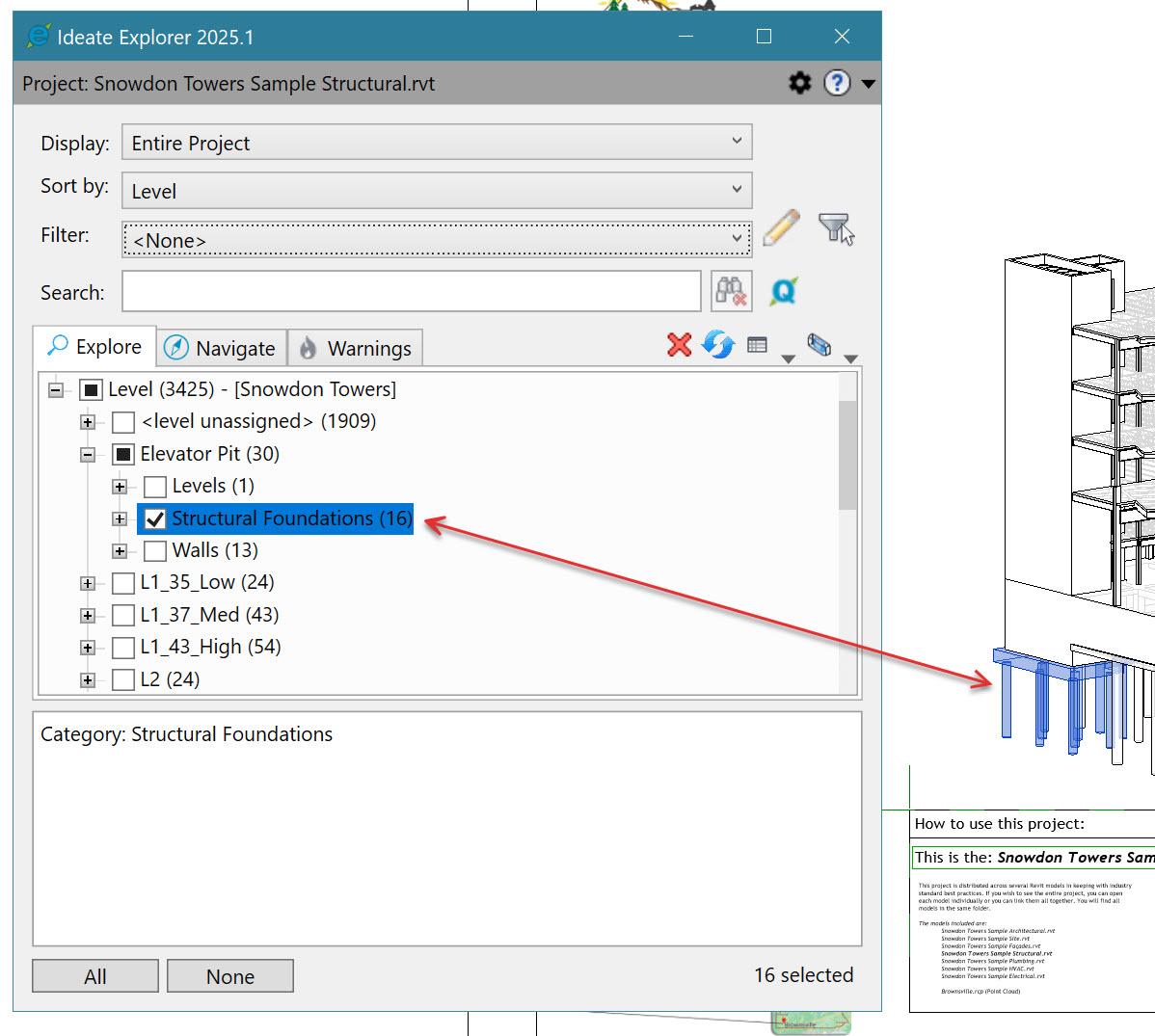Open the Display dropdown showing Entire Project
The image size is (1155, 1036).
437,142
